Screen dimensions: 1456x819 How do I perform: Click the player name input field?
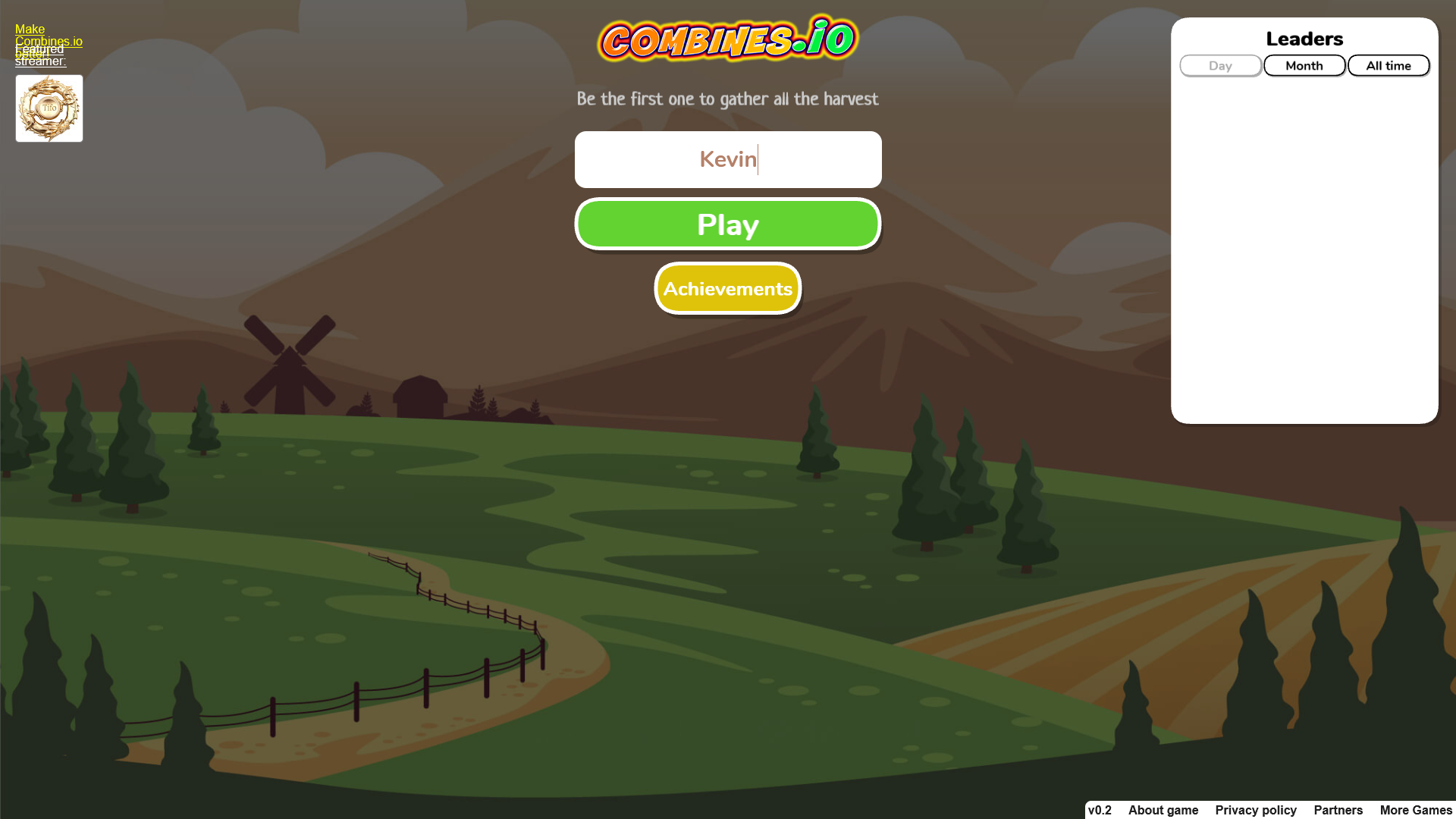coord(728,159)
